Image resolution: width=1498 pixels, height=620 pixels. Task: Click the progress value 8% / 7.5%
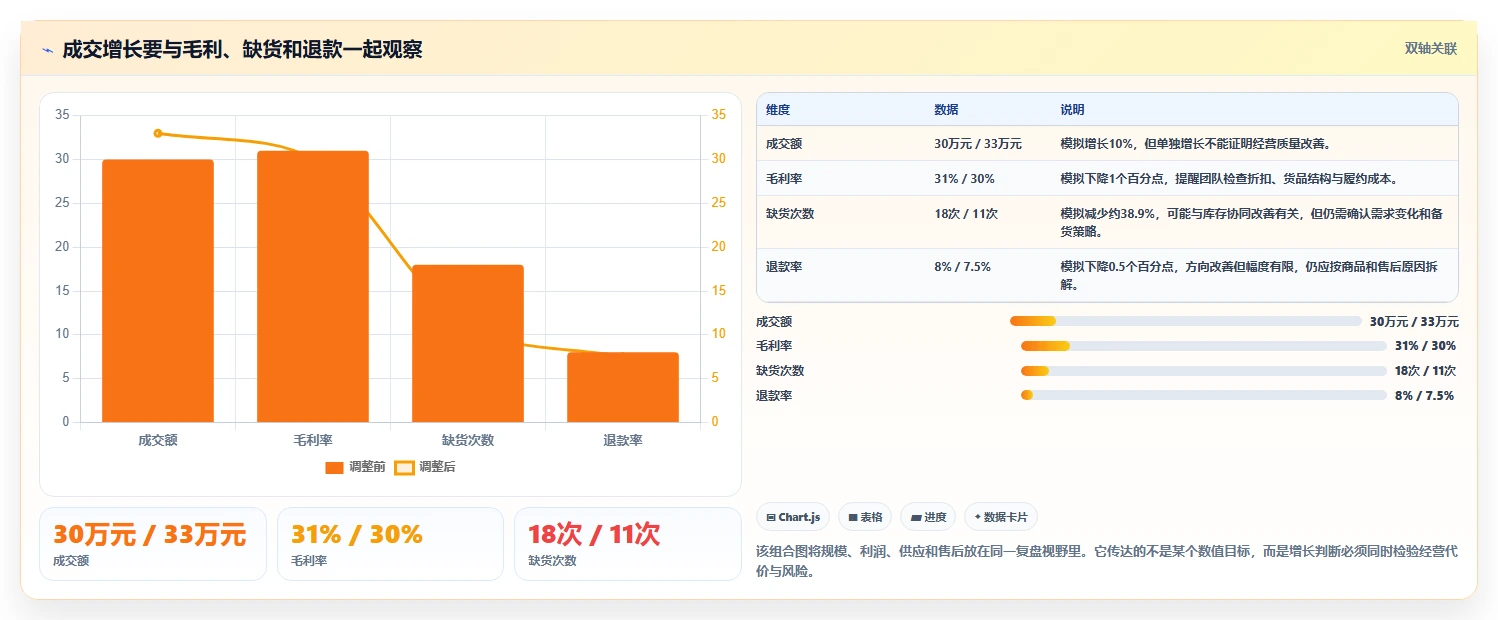tap(1424, 396)
